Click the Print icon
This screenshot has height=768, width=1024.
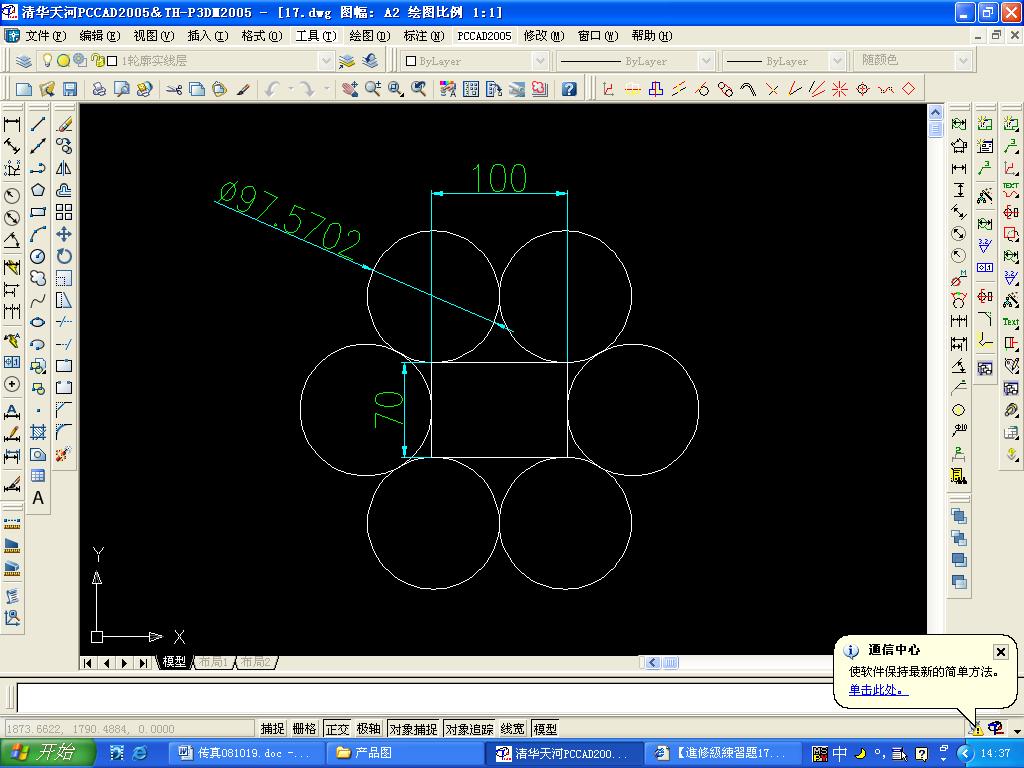click(x=99, y=89)
